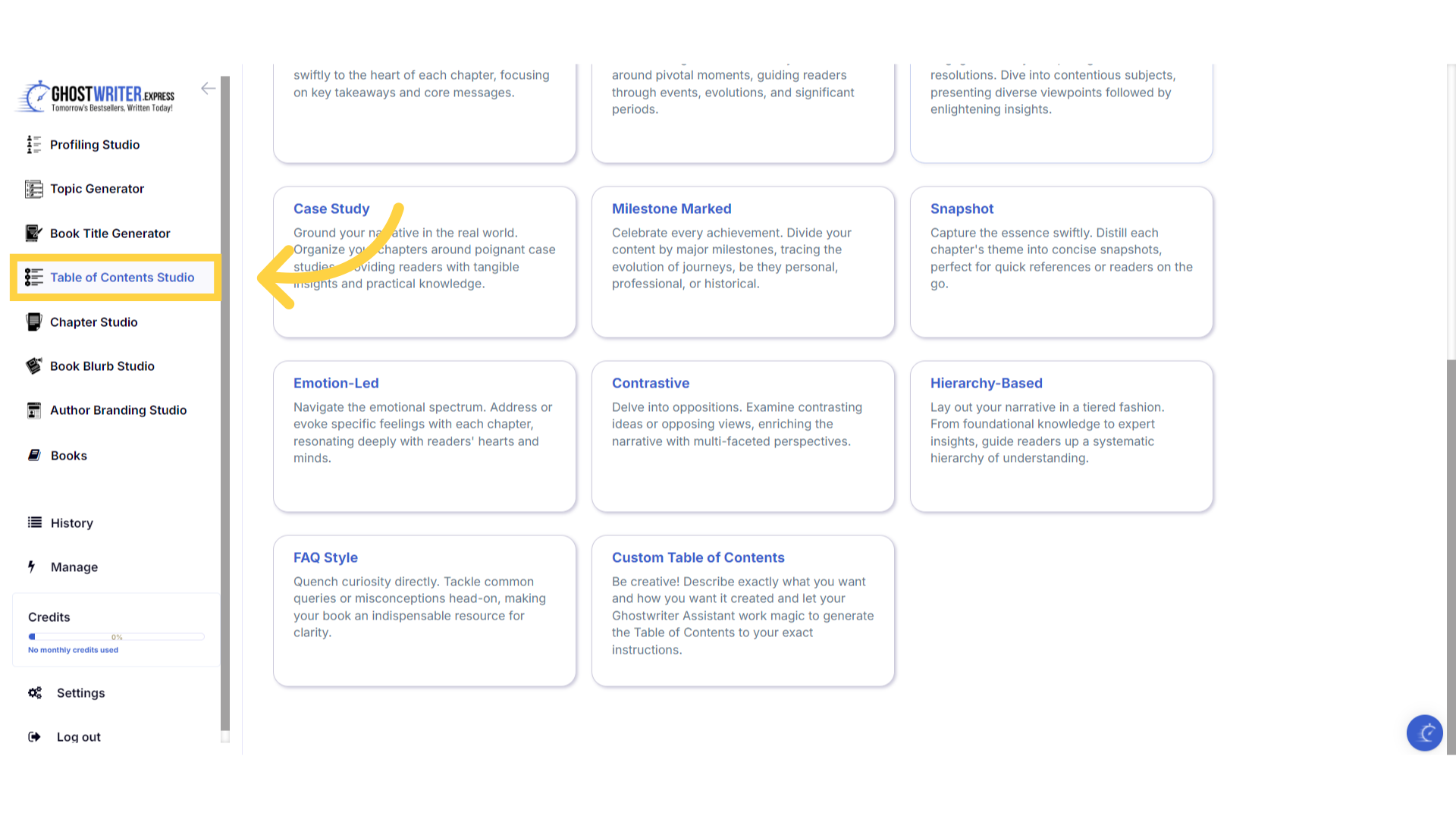
Task: Choose the FAQ Style card
Action: pos(424,610)
